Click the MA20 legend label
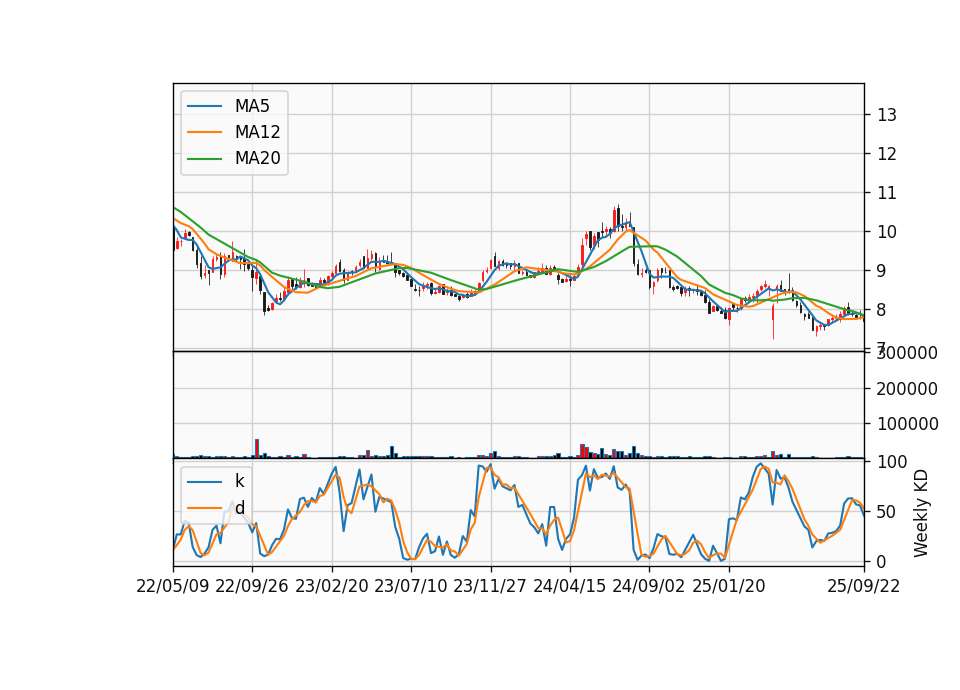This screenshot has height=690, width=960. pos(257,158)
